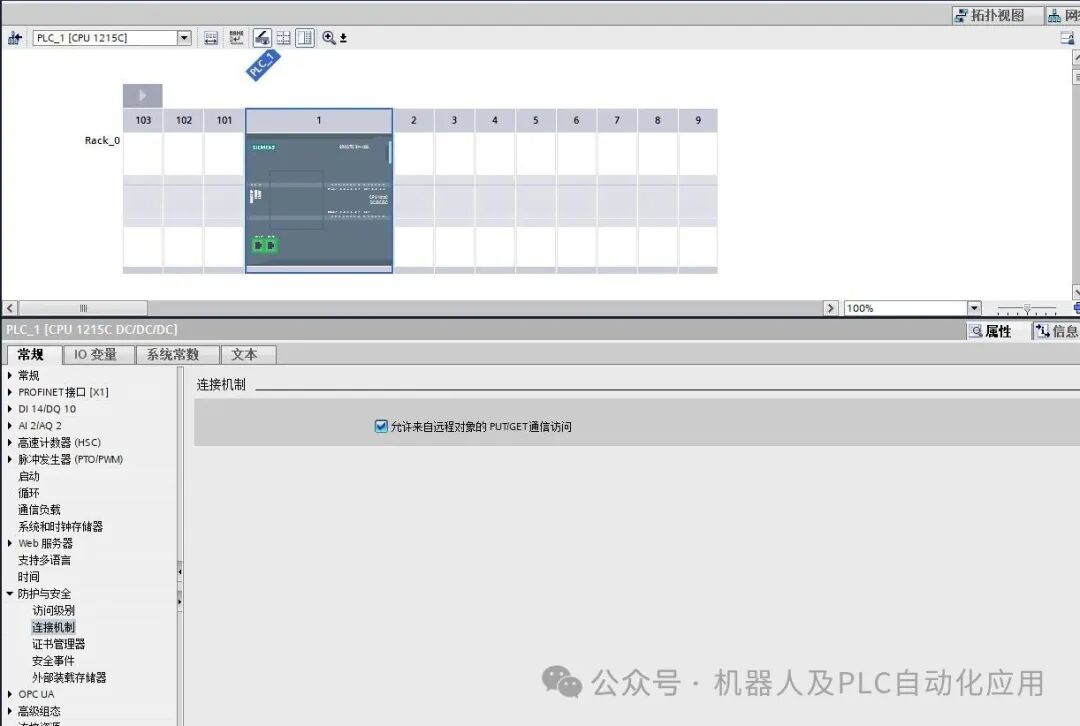This screenshot has height=726, width=1080.
Task: Click slot header 9
Action: pyautogui.click(x=698, y=120)
